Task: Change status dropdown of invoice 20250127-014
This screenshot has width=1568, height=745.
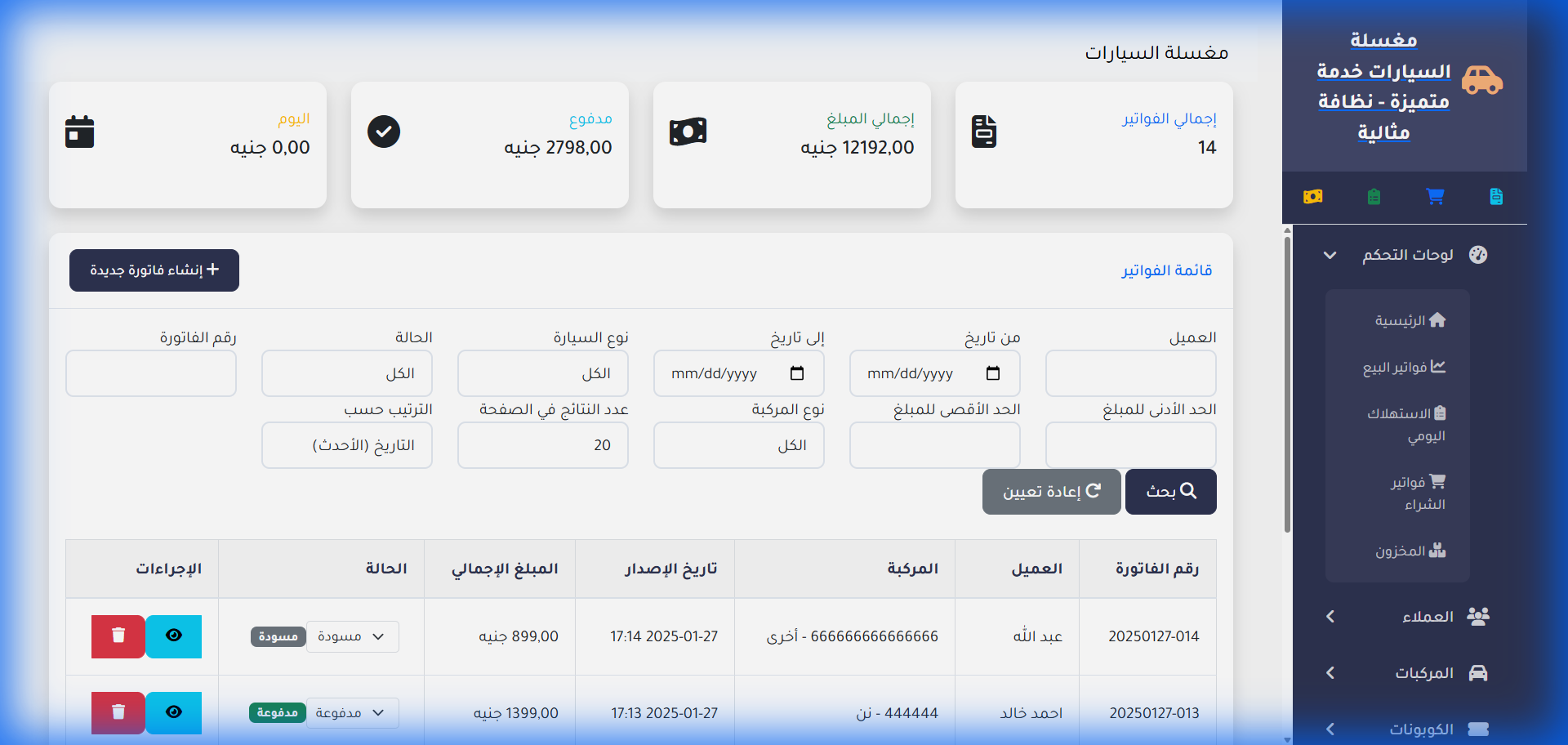Action: coord(353,636)
